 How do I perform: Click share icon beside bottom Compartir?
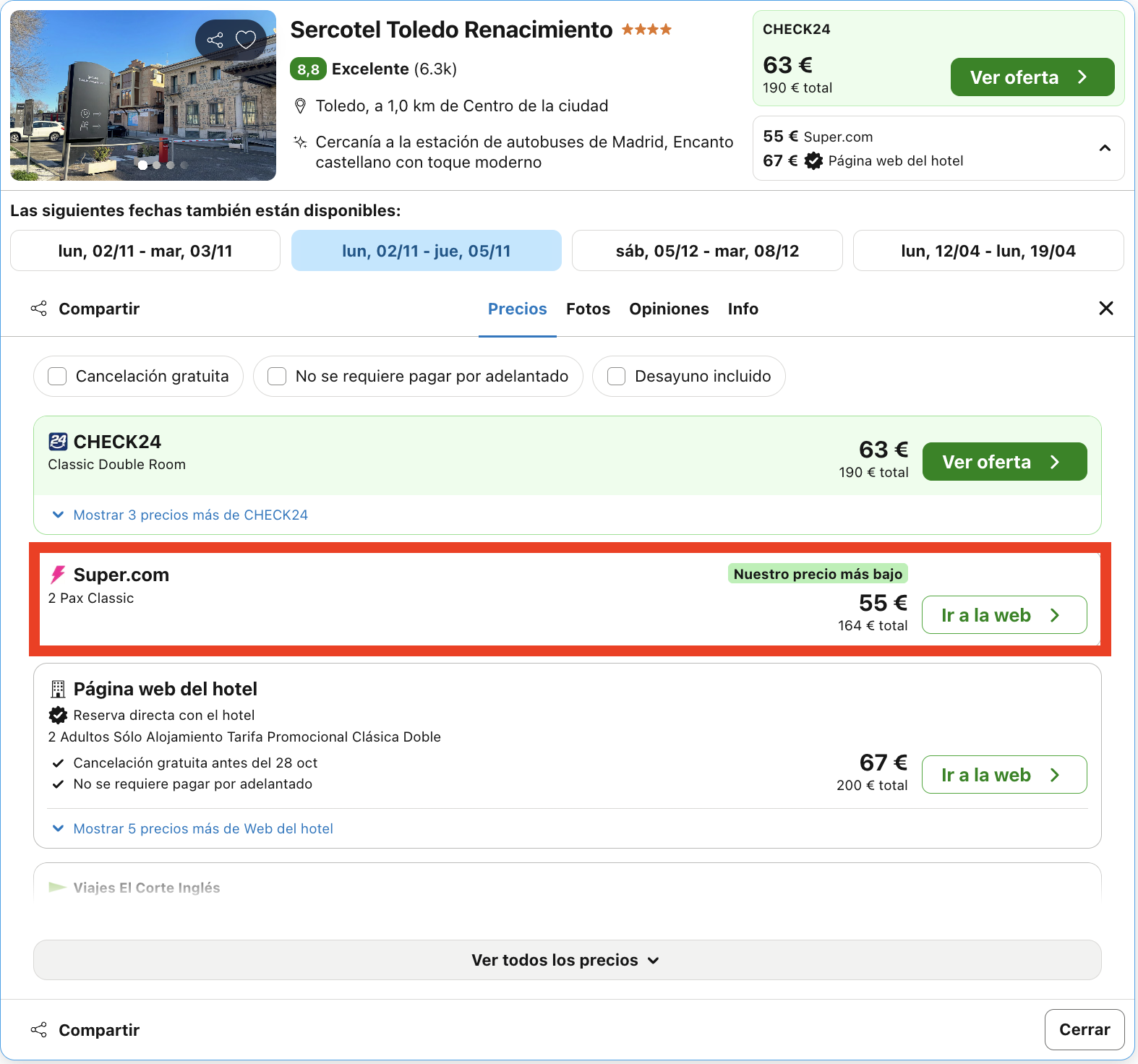[x=39, y=1030]
